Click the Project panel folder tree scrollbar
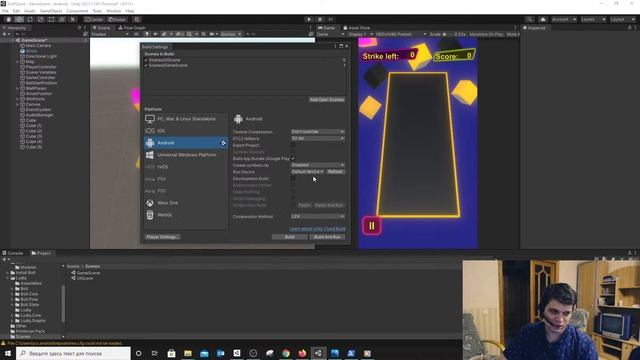Viewport: 640px width, 360px height. coord(63,303)
